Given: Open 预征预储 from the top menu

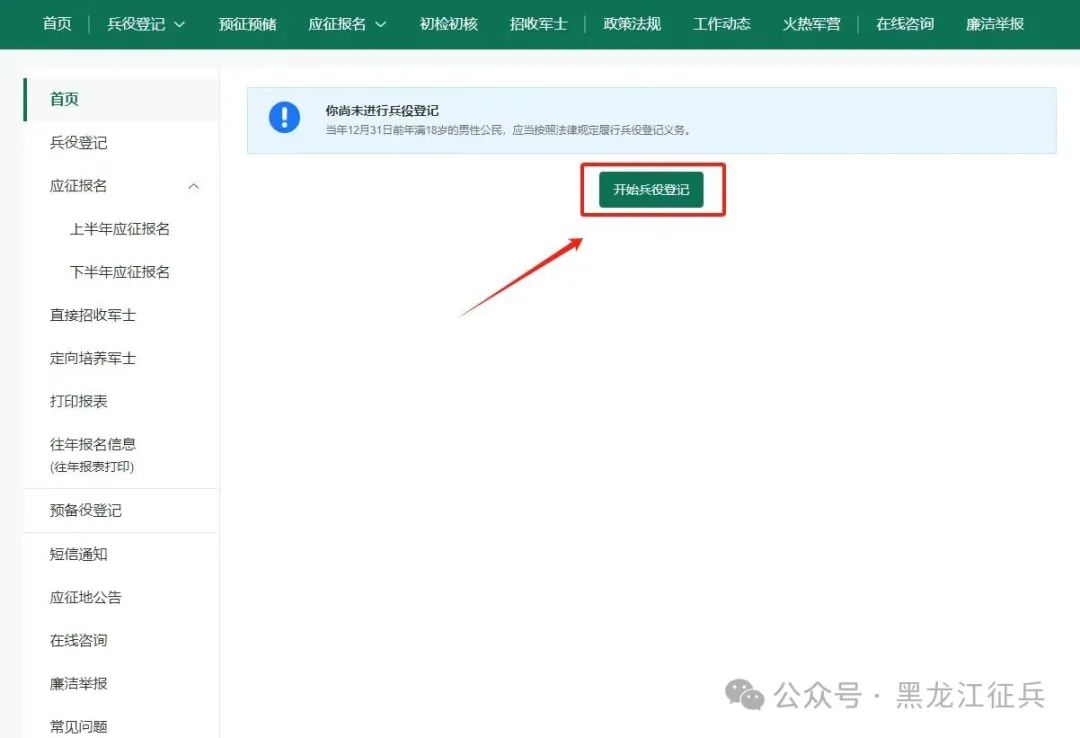Looking at the screenshot, I should click(x=247, y=23).
